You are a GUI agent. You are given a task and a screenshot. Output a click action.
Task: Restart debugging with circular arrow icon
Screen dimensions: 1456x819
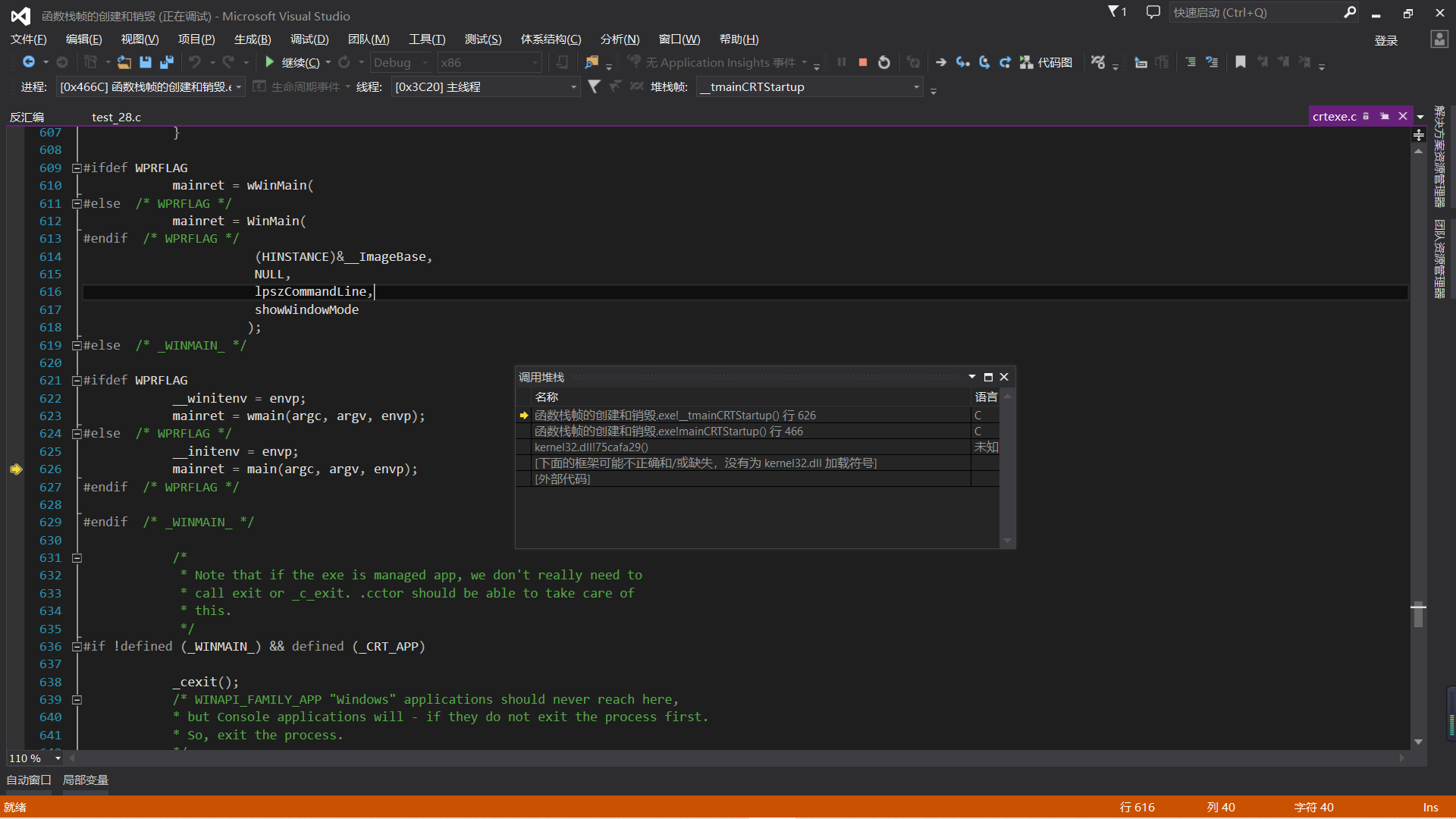coord(884,62)
